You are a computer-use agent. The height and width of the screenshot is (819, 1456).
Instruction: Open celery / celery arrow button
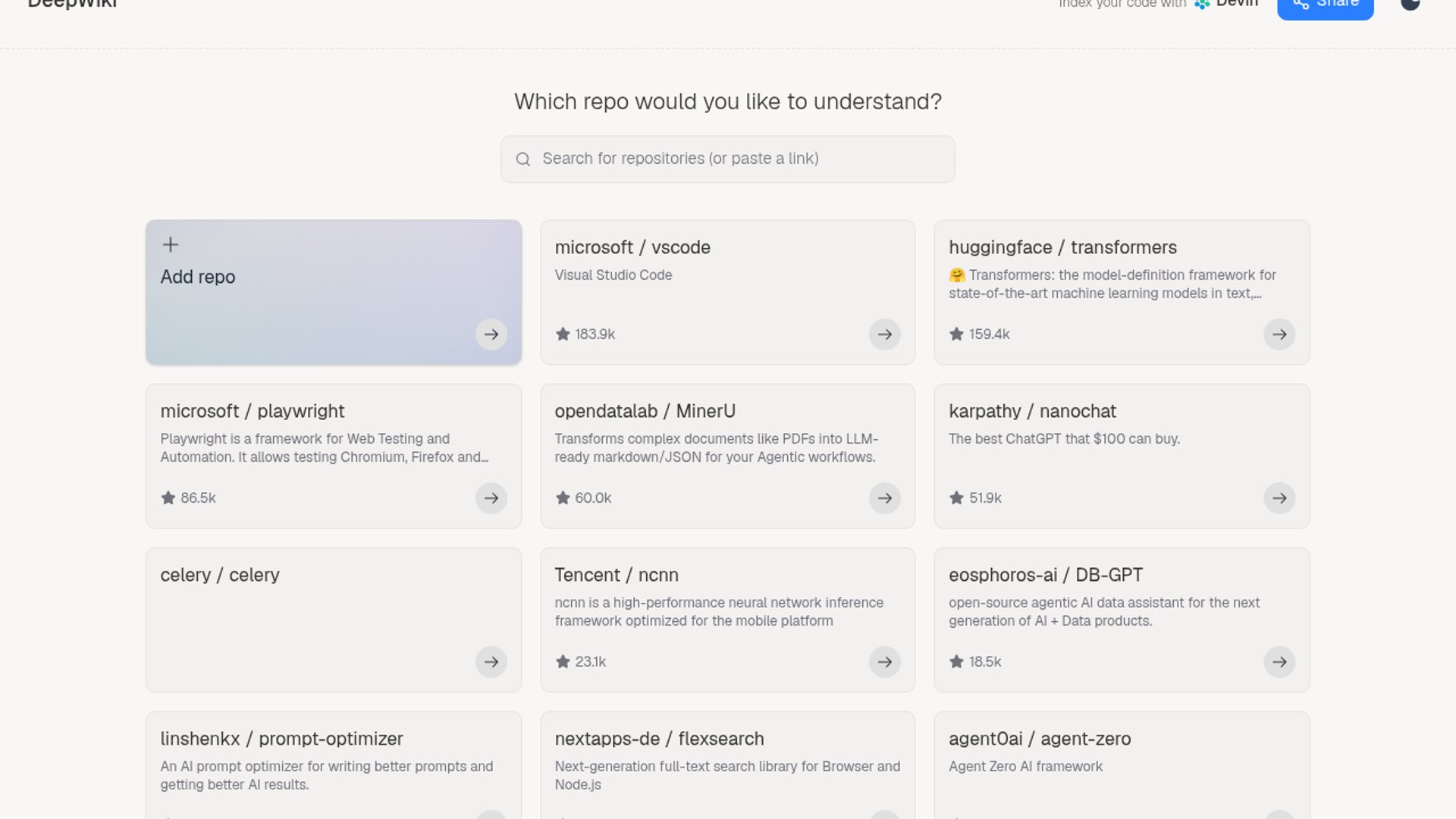click(491, 662)
